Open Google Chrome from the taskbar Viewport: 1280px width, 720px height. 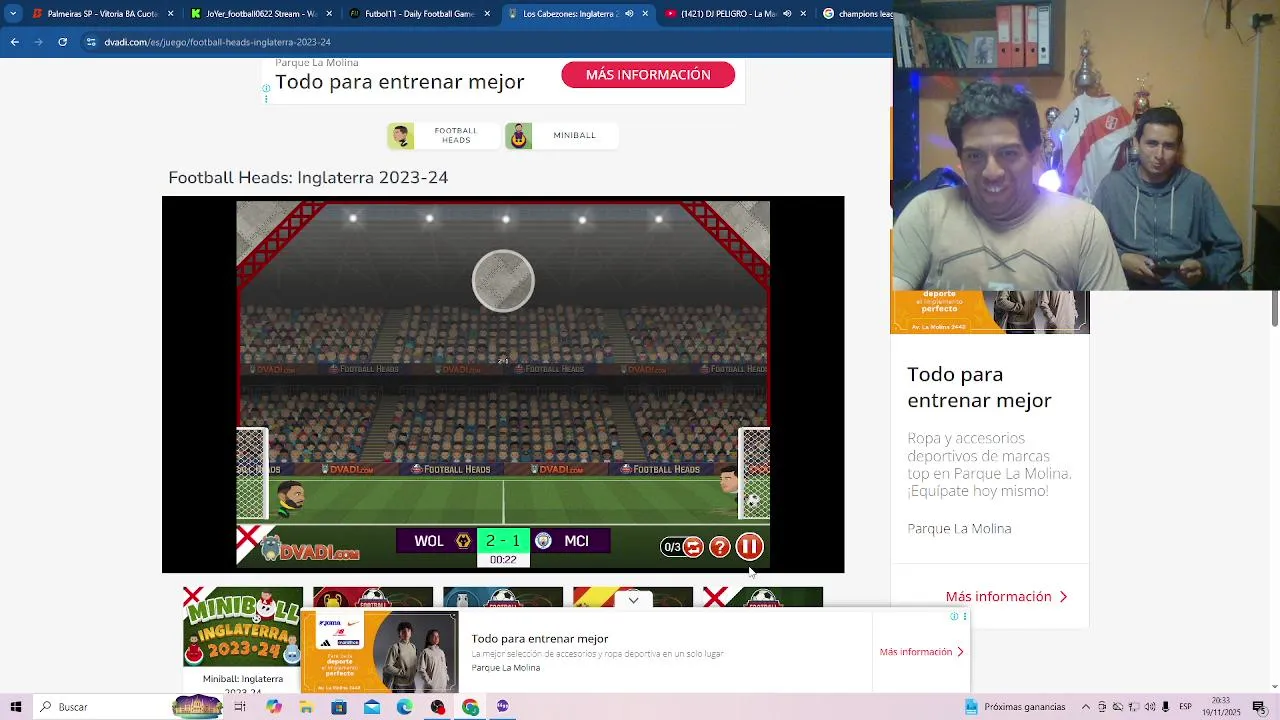click(470, 707)
